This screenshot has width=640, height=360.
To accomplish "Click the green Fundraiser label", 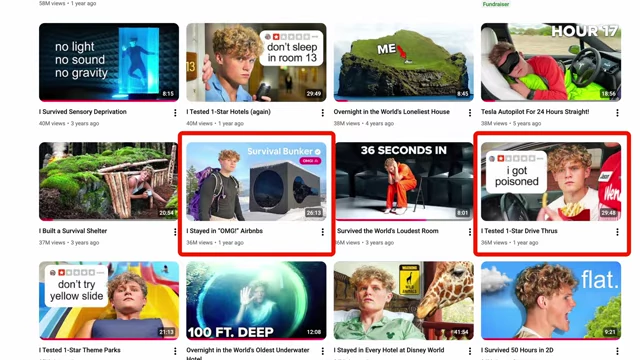I will tap(496, 4).
